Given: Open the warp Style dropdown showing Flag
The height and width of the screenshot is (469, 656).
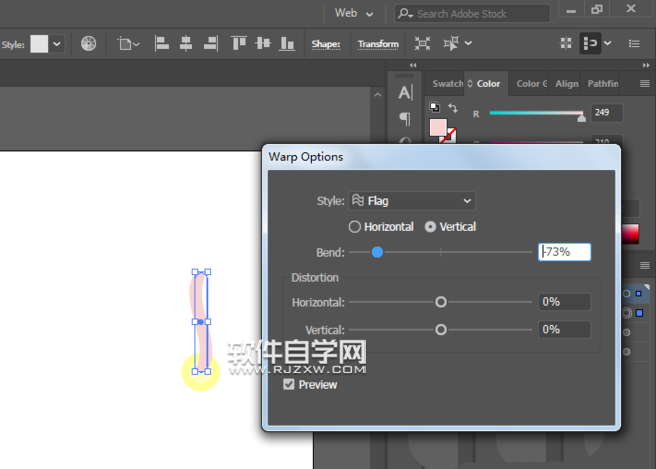Looking at the screenshot, I should pos(411,201).
